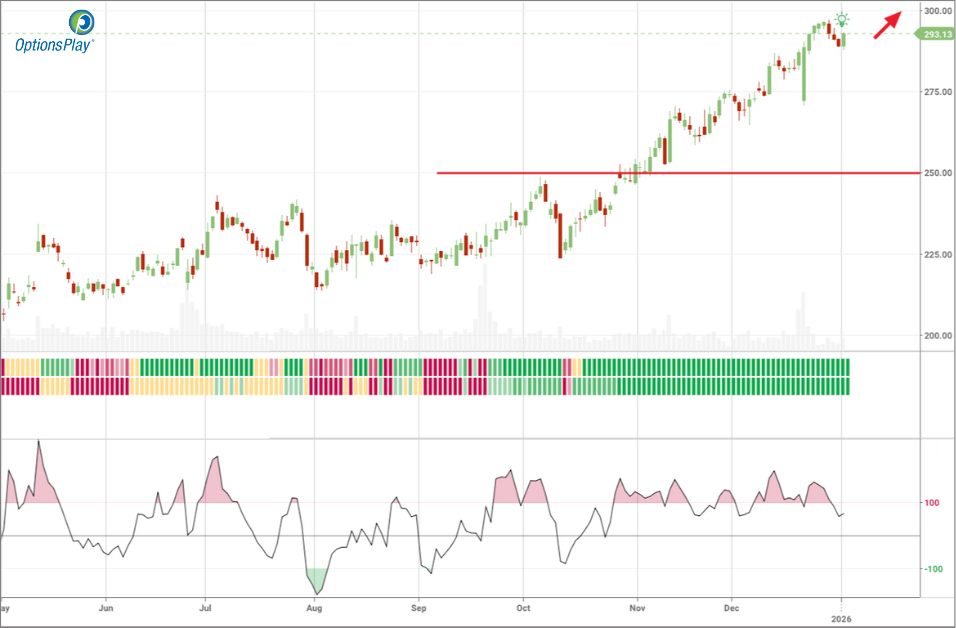Click the green oversold shaded area in the oscillator
The width and height of the screenshot is (956, 628).
click(x=317, y=577)
